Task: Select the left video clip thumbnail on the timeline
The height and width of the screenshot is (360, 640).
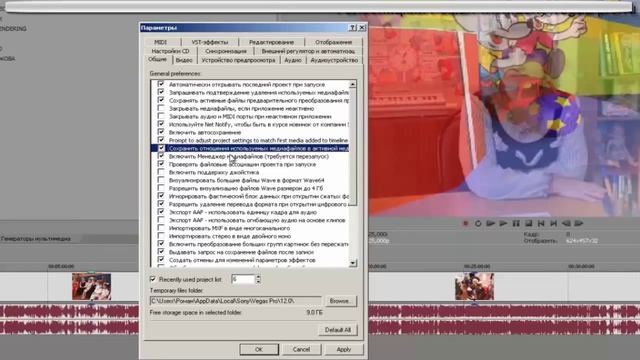Action: (x=91, y=287)
